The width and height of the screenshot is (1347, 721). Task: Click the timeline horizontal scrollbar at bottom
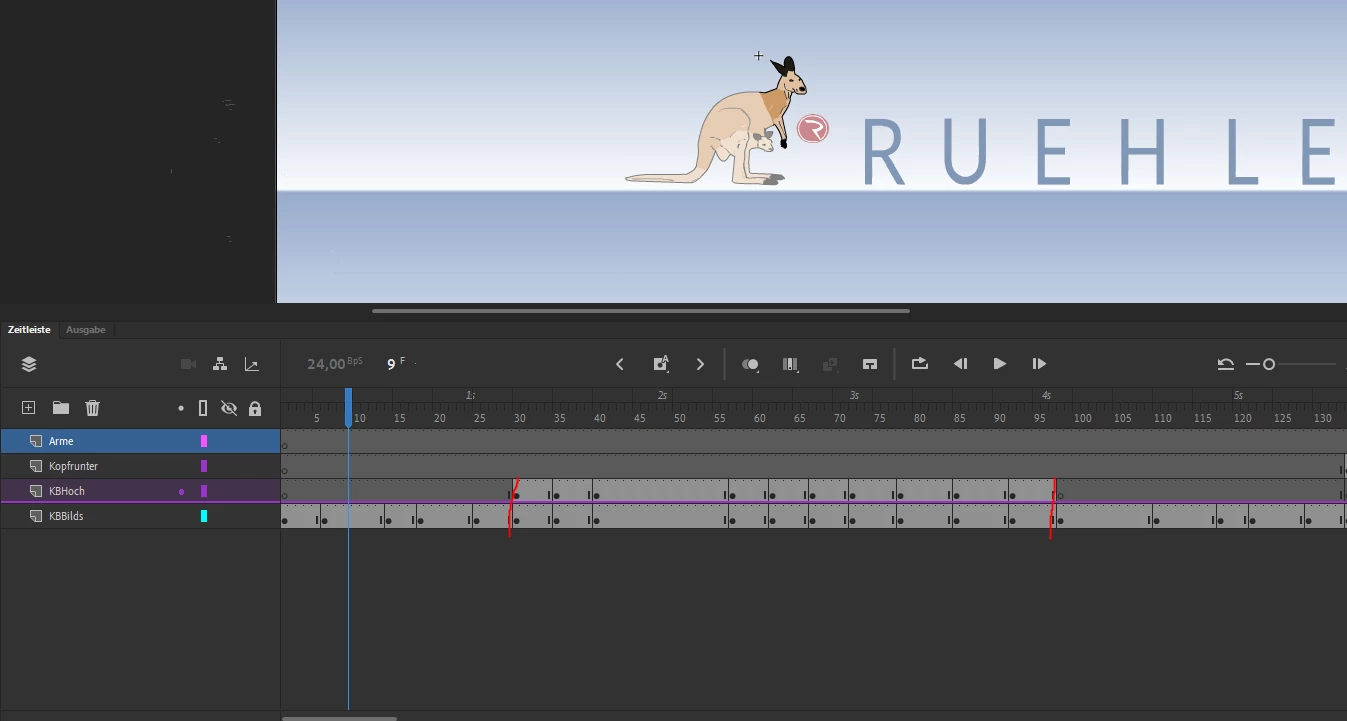tap(339, 718)
